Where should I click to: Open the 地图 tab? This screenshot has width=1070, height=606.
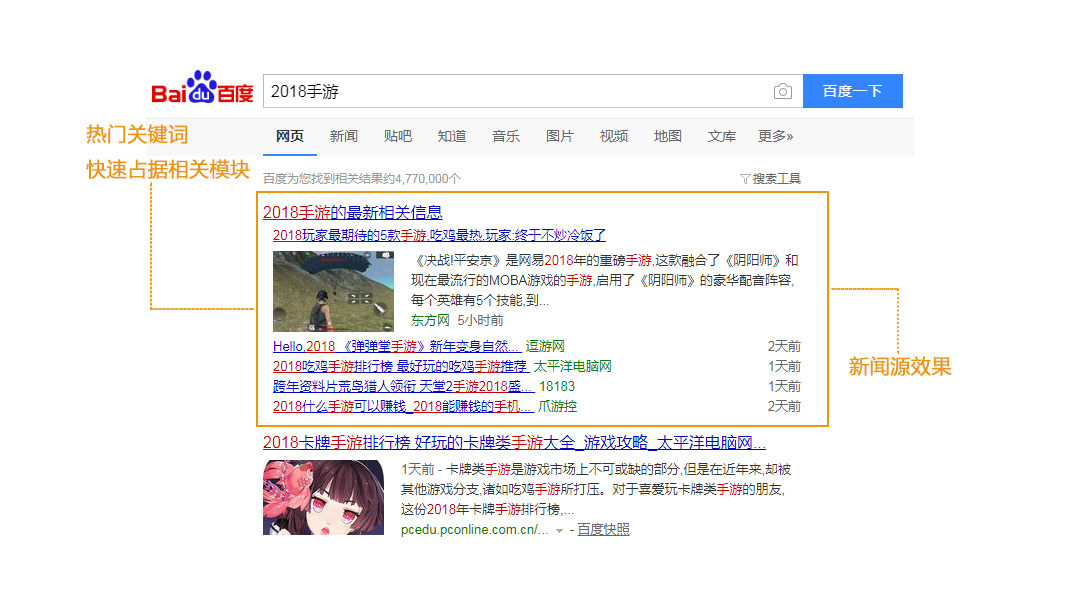(667, 137)
